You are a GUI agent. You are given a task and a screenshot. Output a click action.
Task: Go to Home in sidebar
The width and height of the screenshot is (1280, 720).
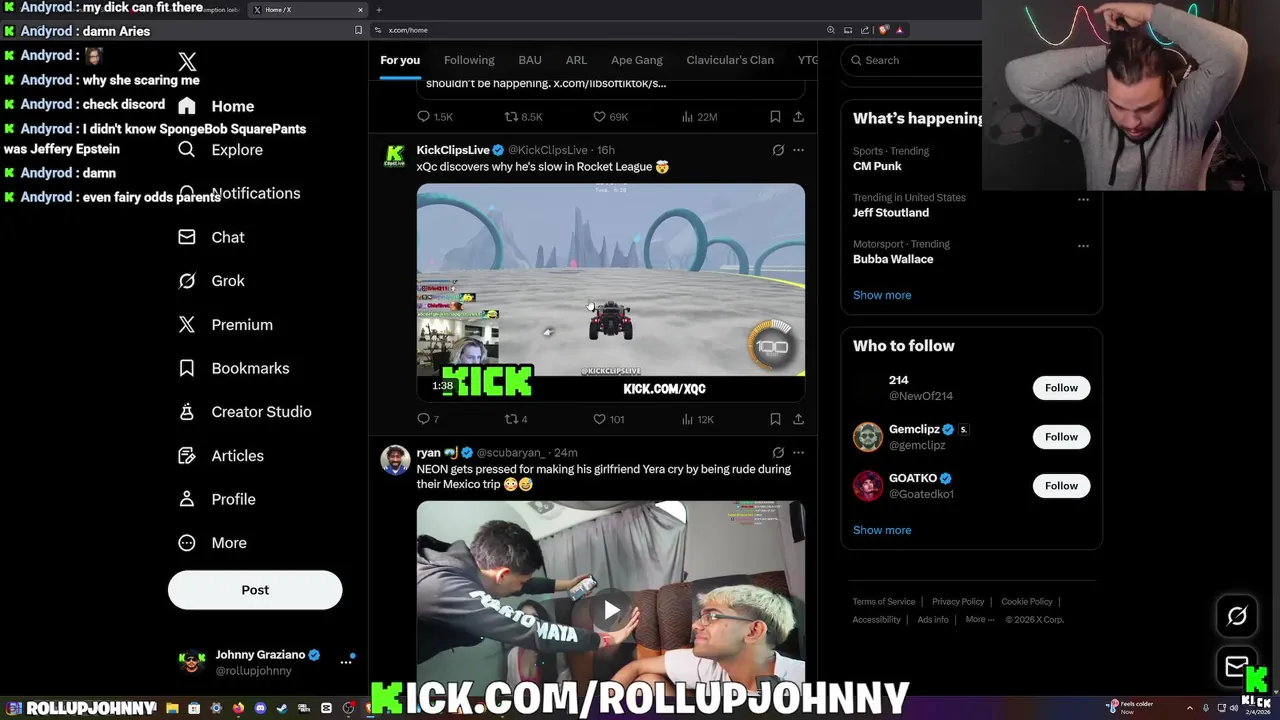pos(216,106)
